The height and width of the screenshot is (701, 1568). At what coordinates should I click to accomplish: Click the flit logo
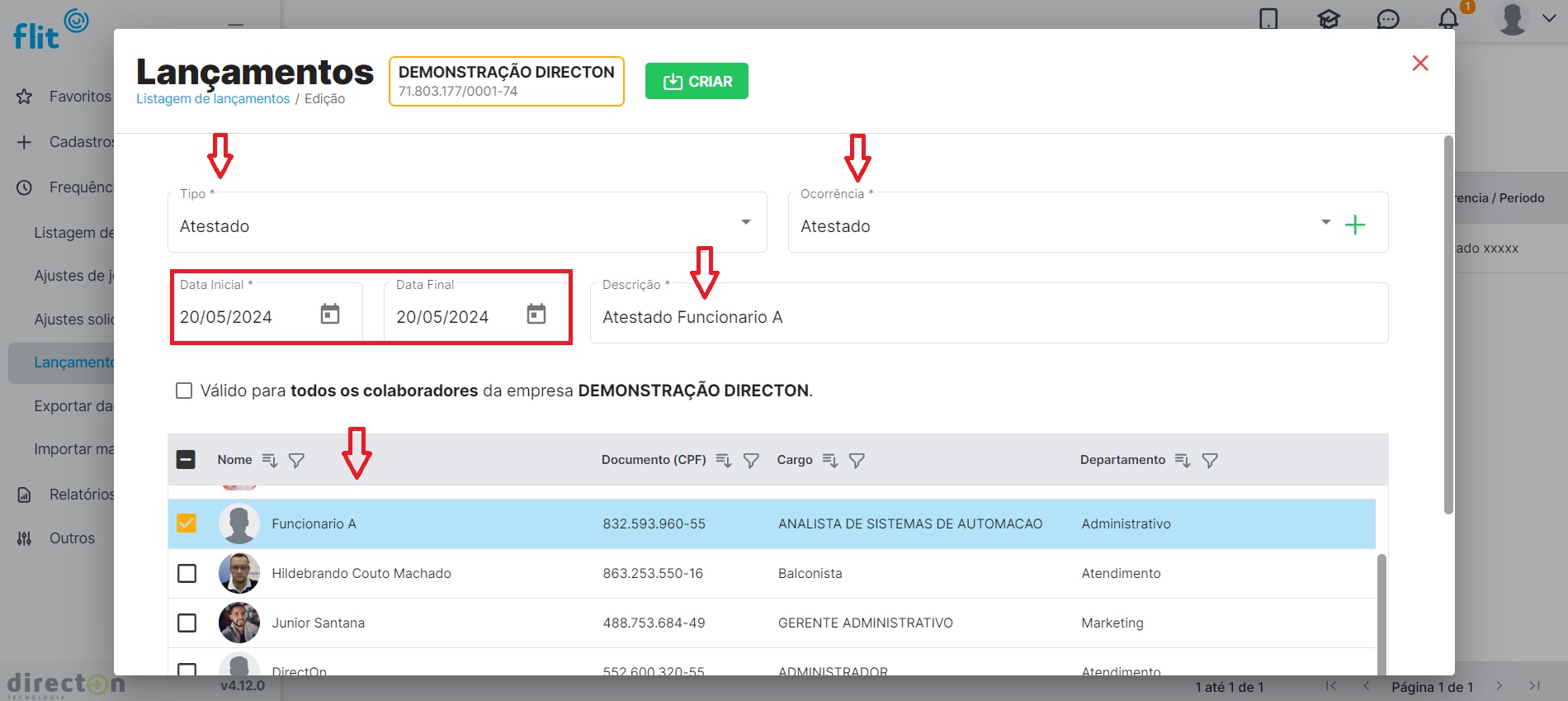pos(50,29)
